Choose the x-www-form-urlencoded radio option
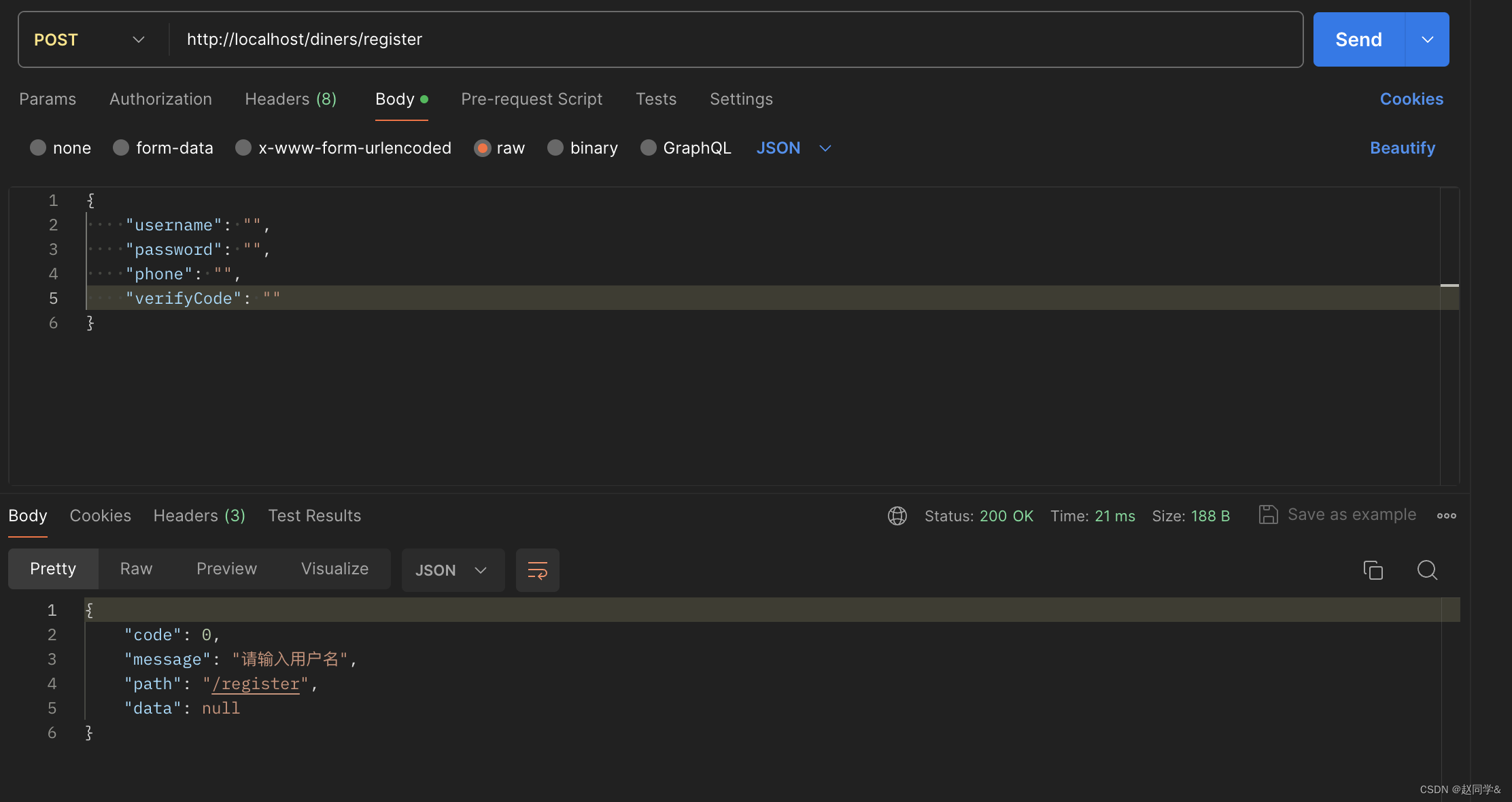The height and width of the screenshot is (802, 1512). [243, 147]
